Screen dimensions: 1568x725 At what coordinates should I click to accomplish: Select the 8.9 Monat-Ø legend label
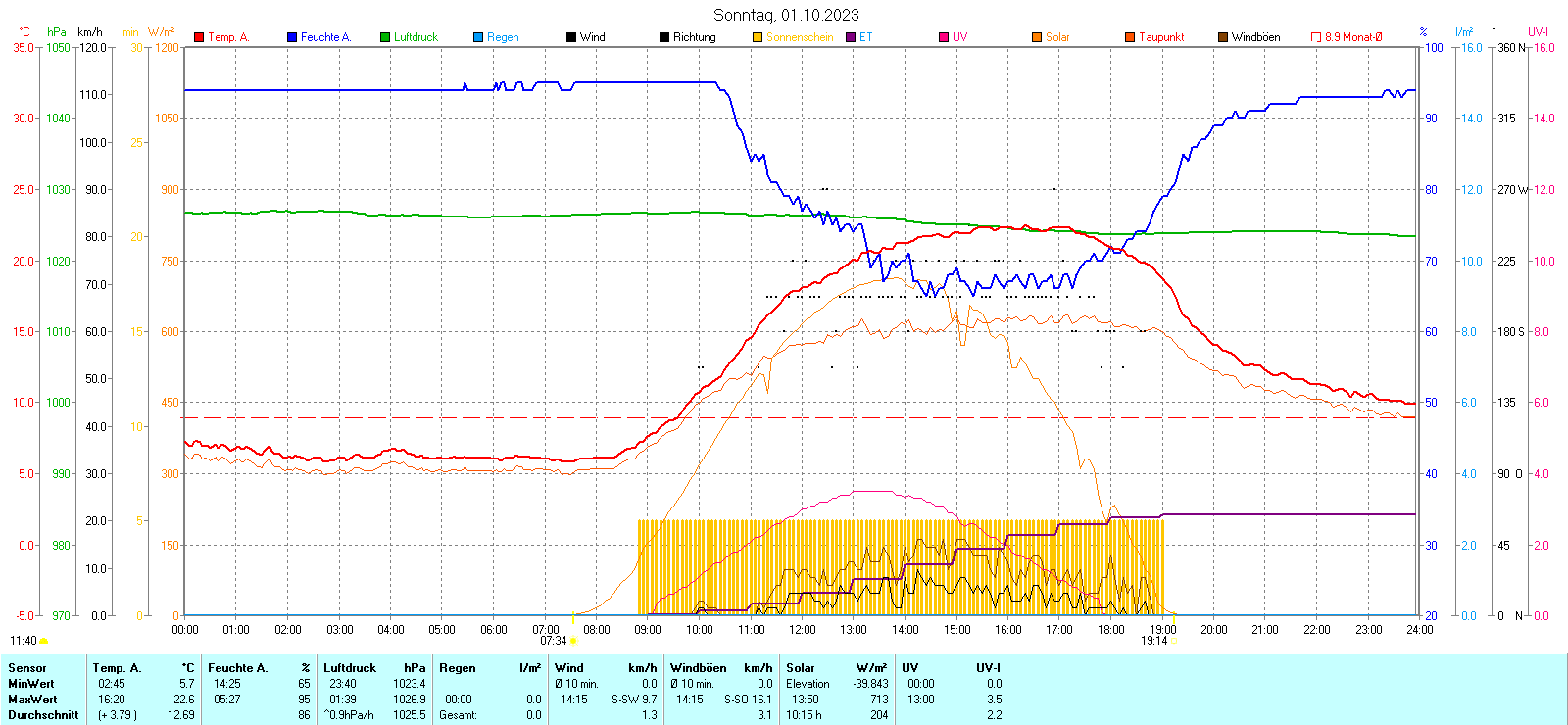coord(1353,37)
